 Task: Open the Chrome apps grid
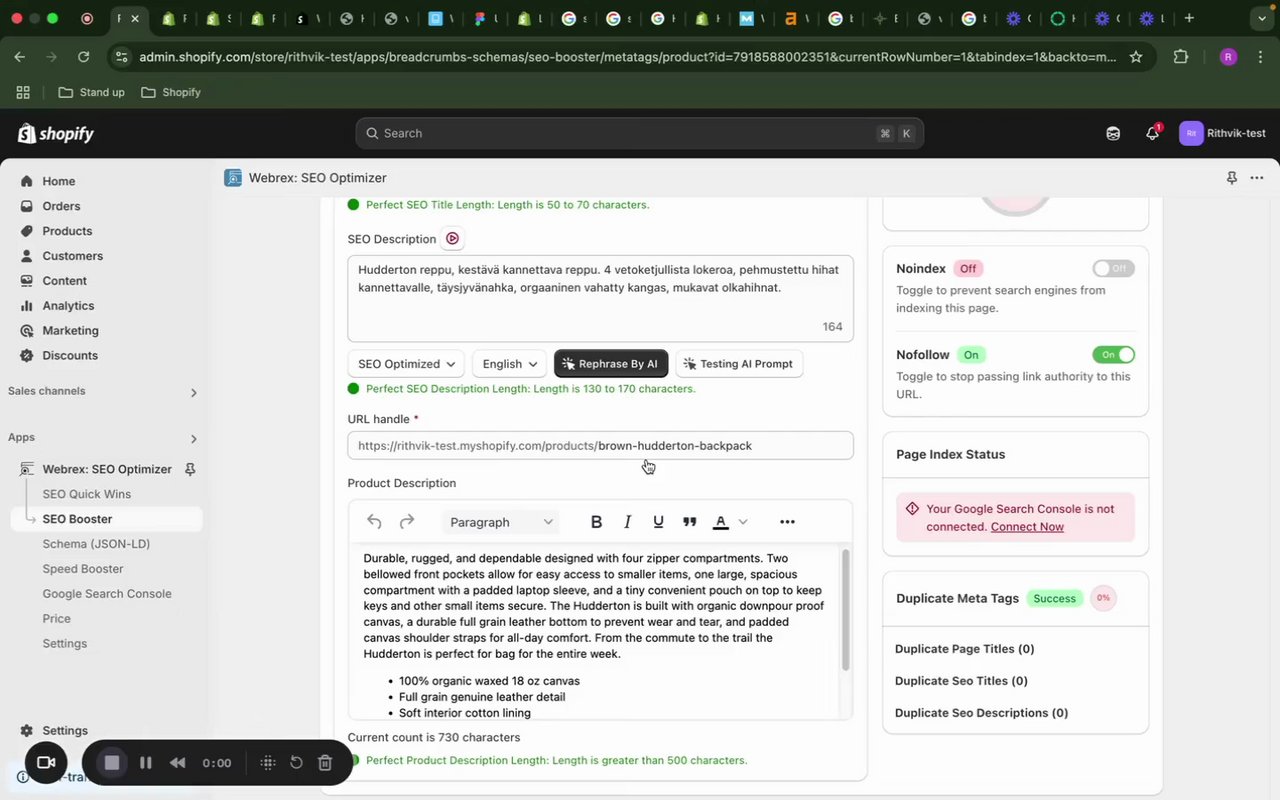coord(23,92)
